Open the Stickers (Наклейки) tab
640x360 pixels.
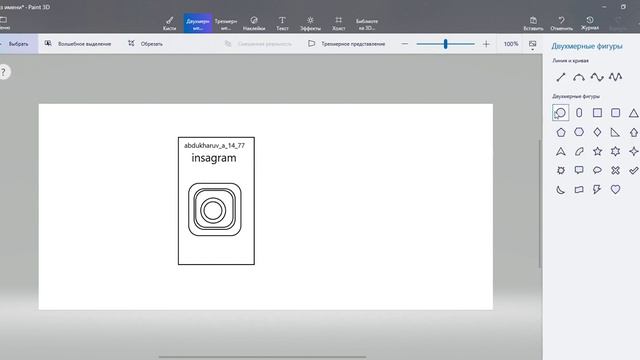[x=254, y=23]
